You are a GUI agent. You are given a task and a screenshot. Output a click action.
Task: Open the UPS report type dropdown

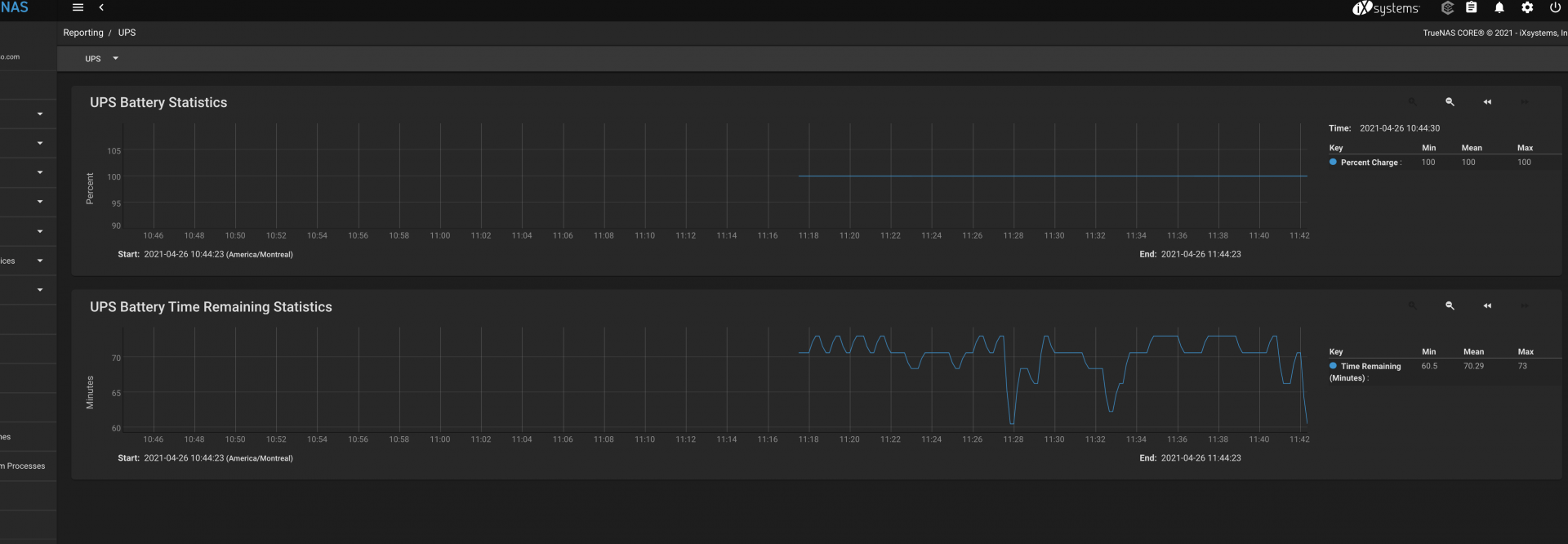[102, 59]
